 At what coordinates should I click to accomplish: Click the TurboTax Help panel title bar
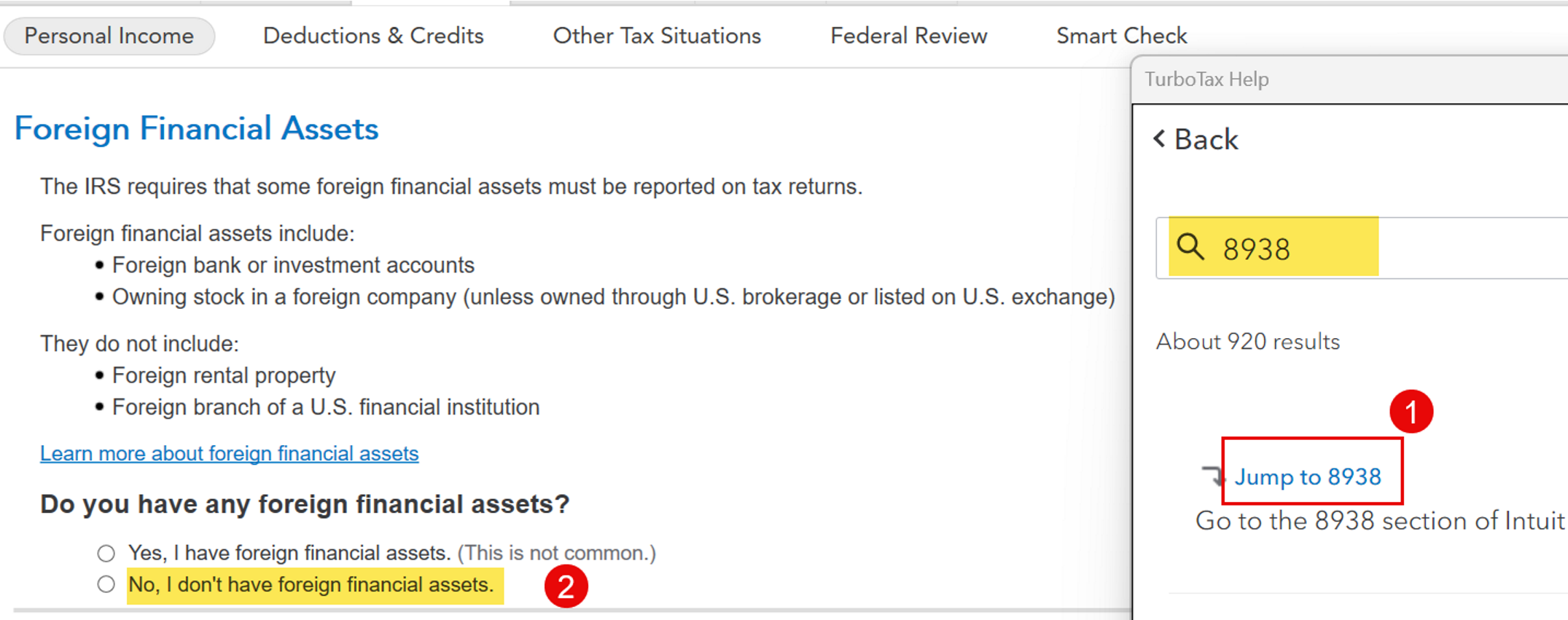point(1350,79)
